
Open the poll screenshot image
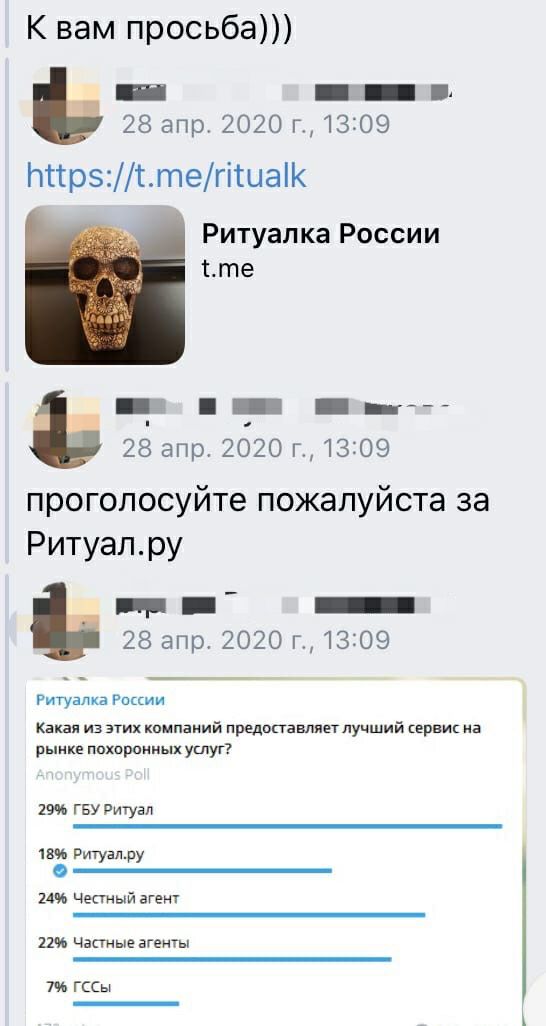point(275,851)
